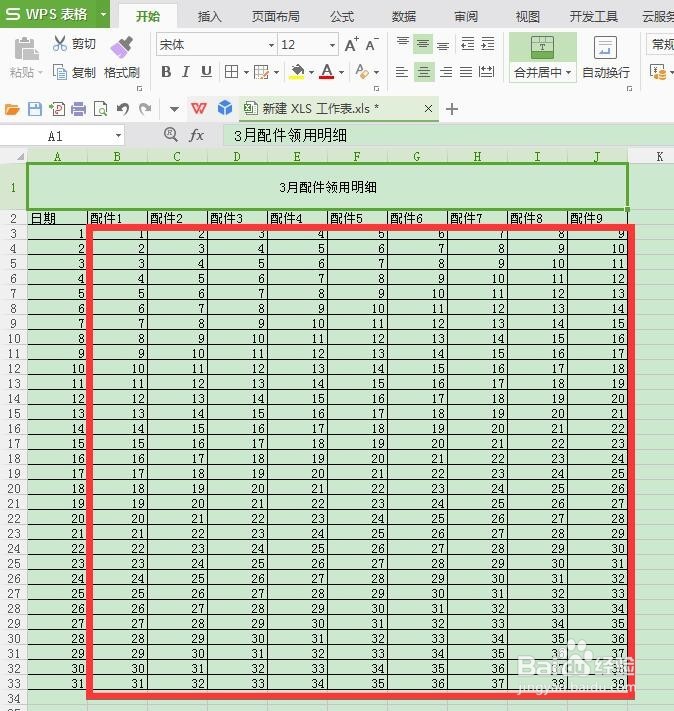Click the Paste (粘贴) clipboard icon

point(26,49)
